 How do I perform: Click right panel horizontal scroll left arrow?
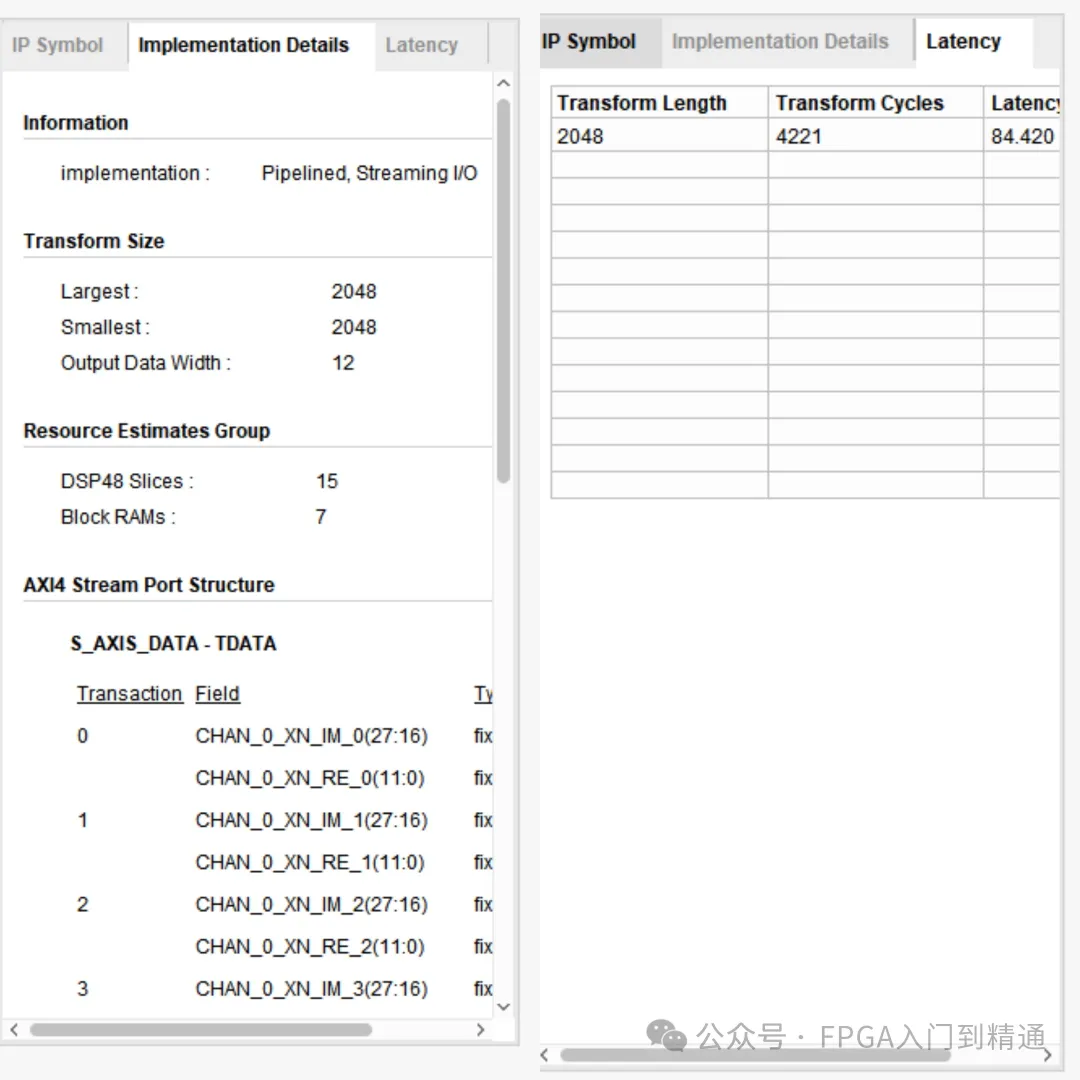(x=545, y=1055)
